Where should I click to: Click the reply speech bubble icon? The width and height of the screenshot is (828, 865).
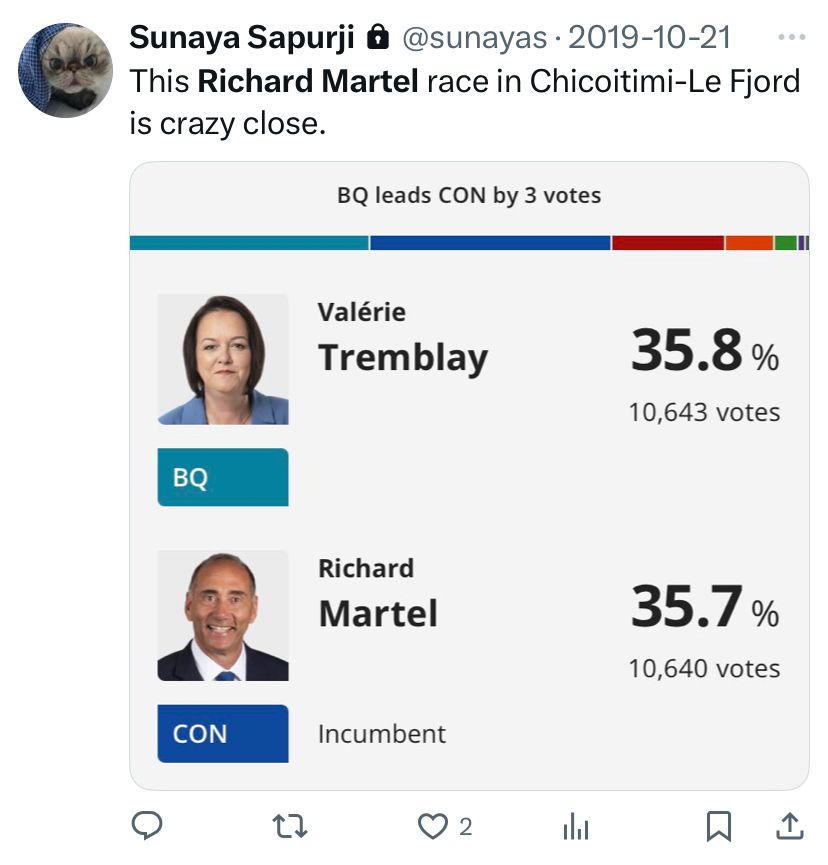pos(148,825)
